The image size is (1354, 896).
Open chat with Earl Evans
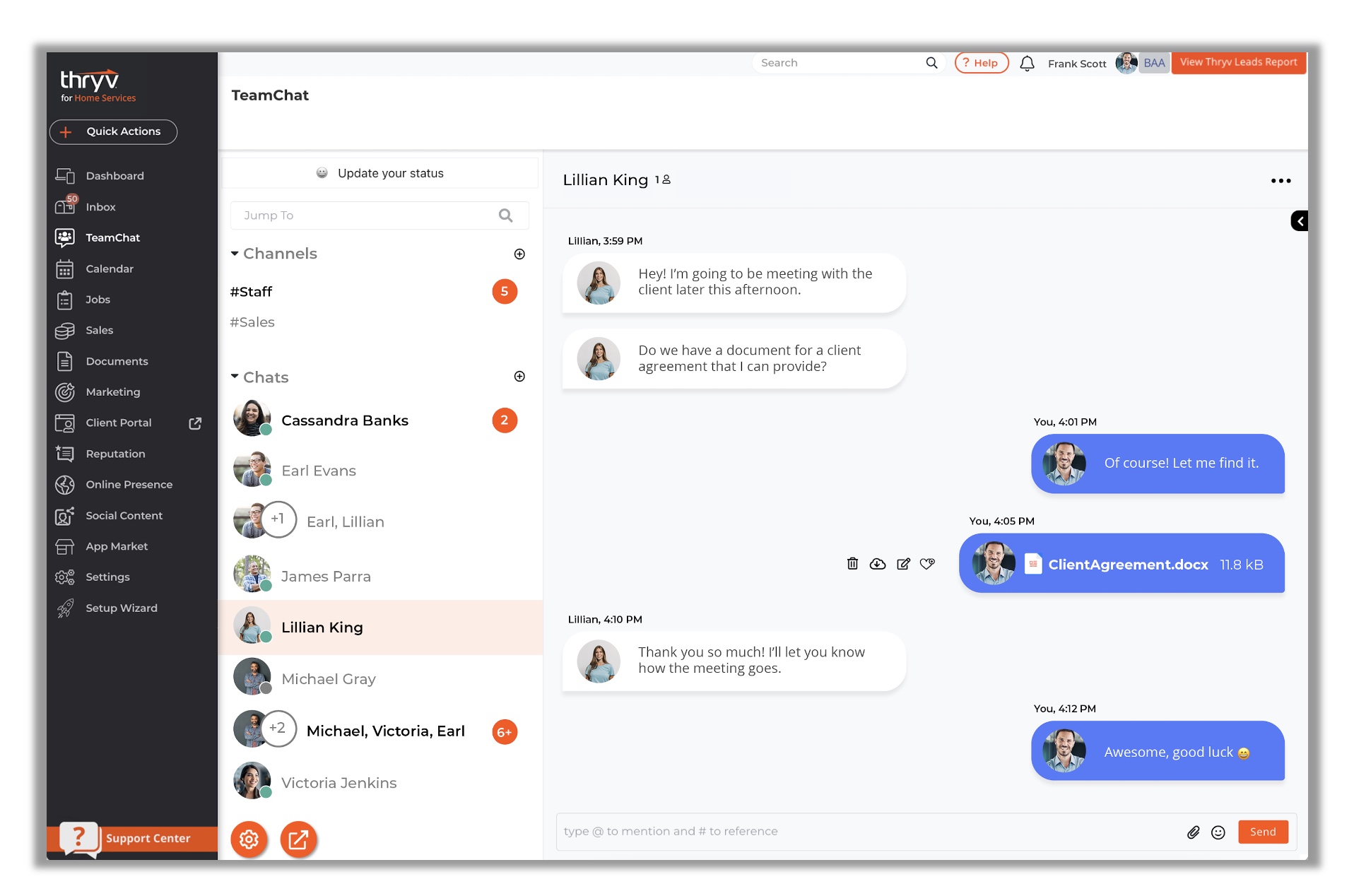coord(379,471)
